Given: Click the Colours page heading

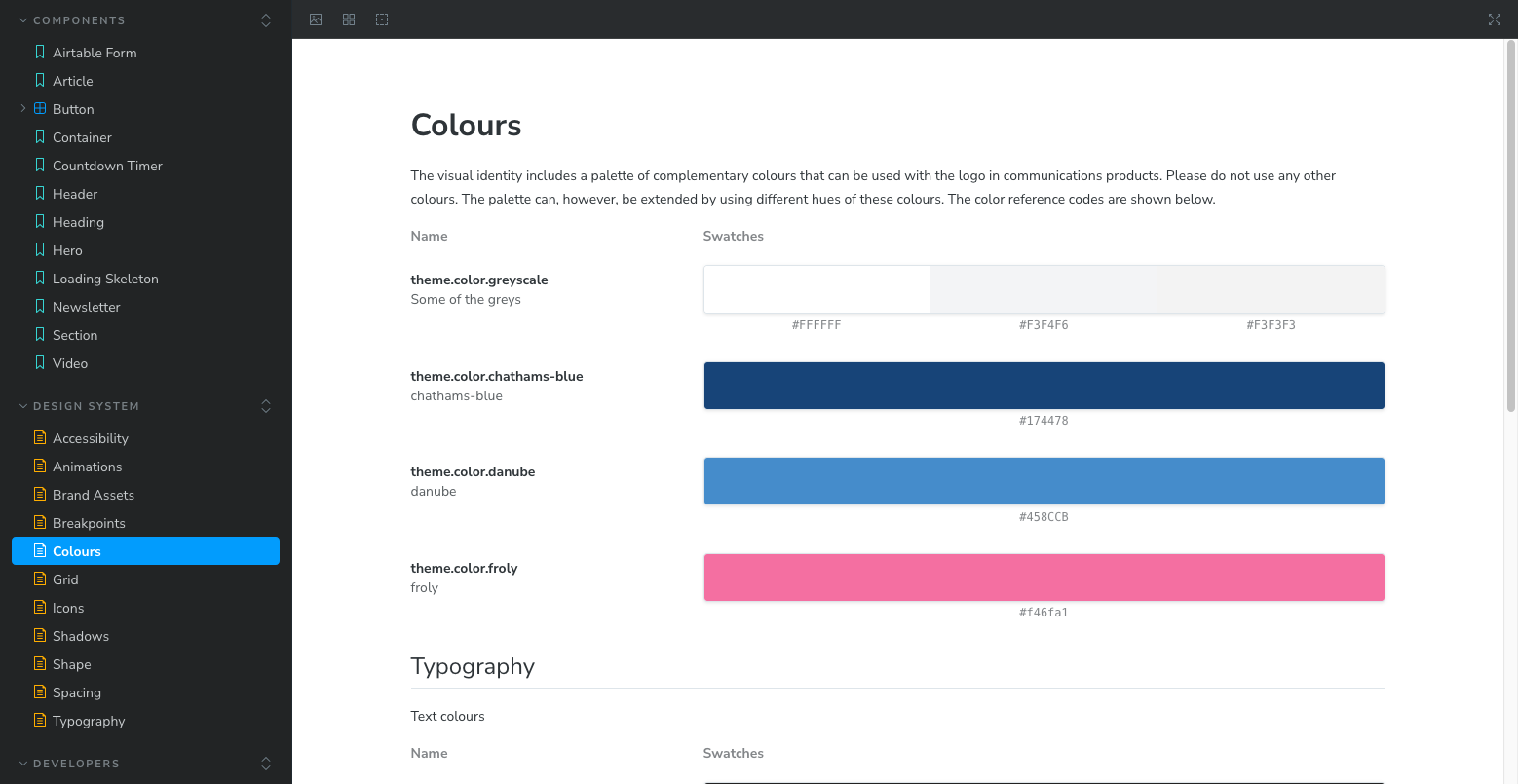Looking at the screenshot, I should tap(466, 125).
